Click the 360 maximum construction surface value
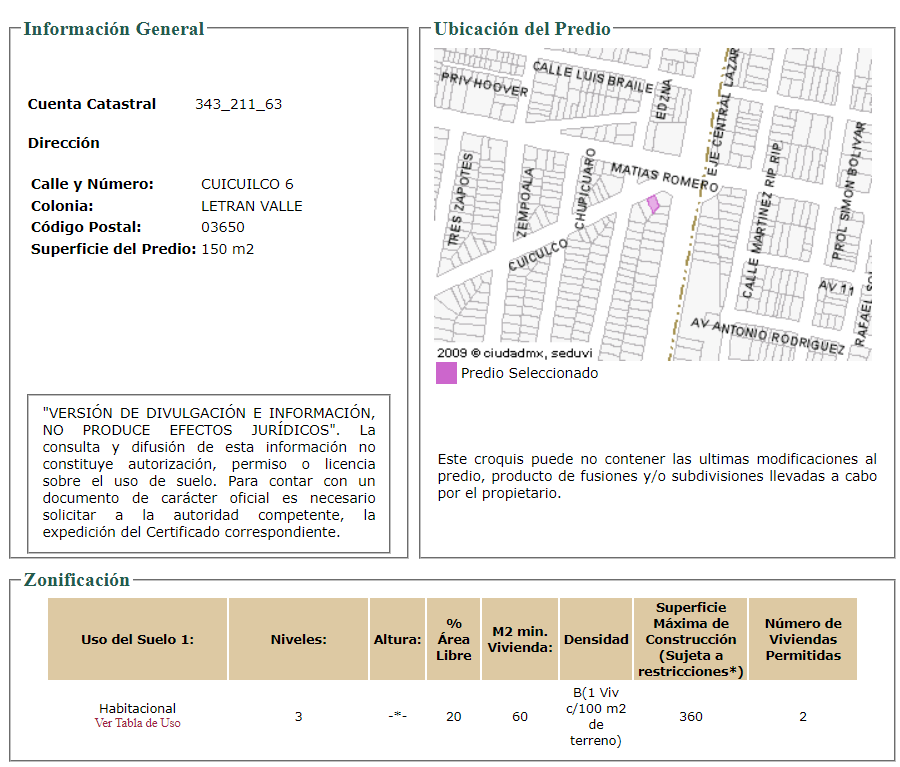The image size is (900, 767). (x=690, y=716)
